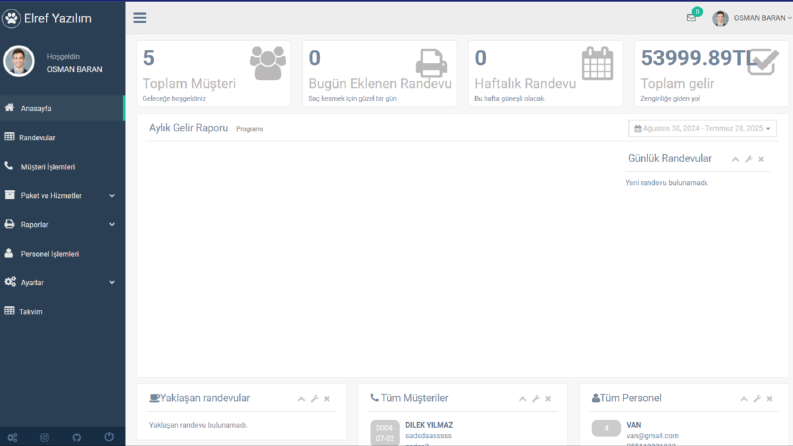The image size is (793, 446).
Task: Click the sidebar footer GitHub icon
Action: pyautogui.click(x=76, y=437)
